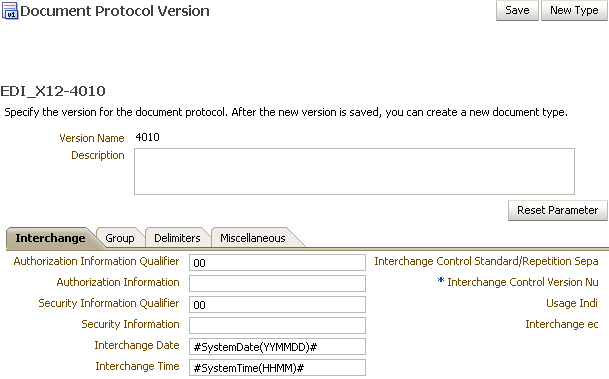Image resolution: width=609 pixels, height=379 pixels.
Task: Select the Security Information Qualifier field
Action: (277, 304)
